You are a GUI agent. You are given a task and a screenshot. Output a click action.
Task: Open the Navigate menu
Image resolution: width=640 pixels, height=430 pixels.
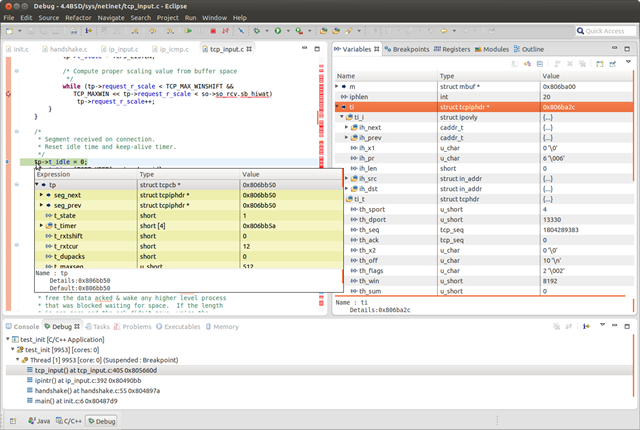pyautogui.click(x=111, y=18)
